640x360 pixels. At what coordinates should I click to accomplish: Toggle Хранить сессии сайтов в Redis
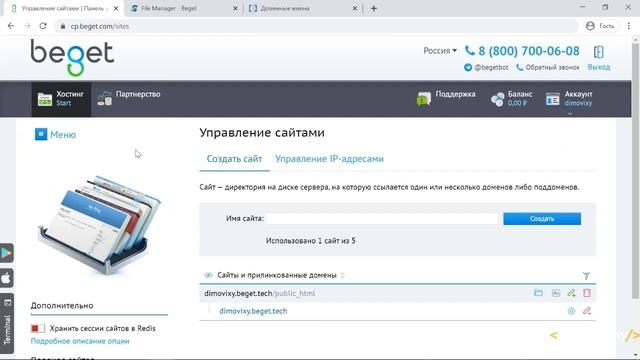point(38,328)
